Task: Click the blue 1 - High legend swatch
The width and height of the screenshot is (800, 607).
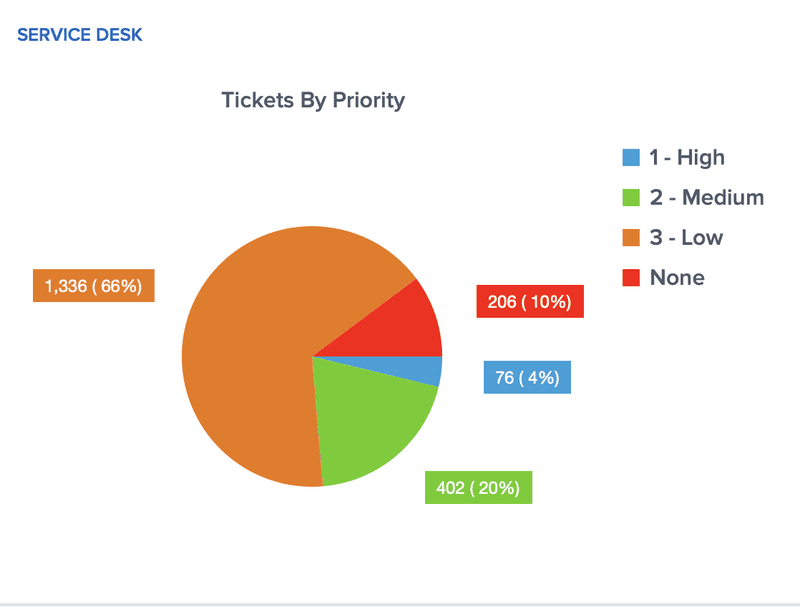Action: [x=631, y=157]
